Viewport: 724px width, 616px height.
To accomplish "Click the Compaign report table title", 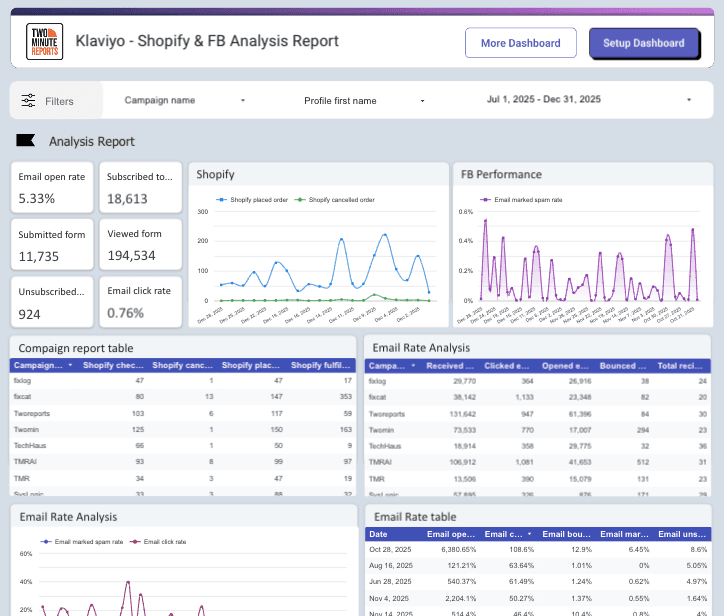I will click(x=76, y=348).
